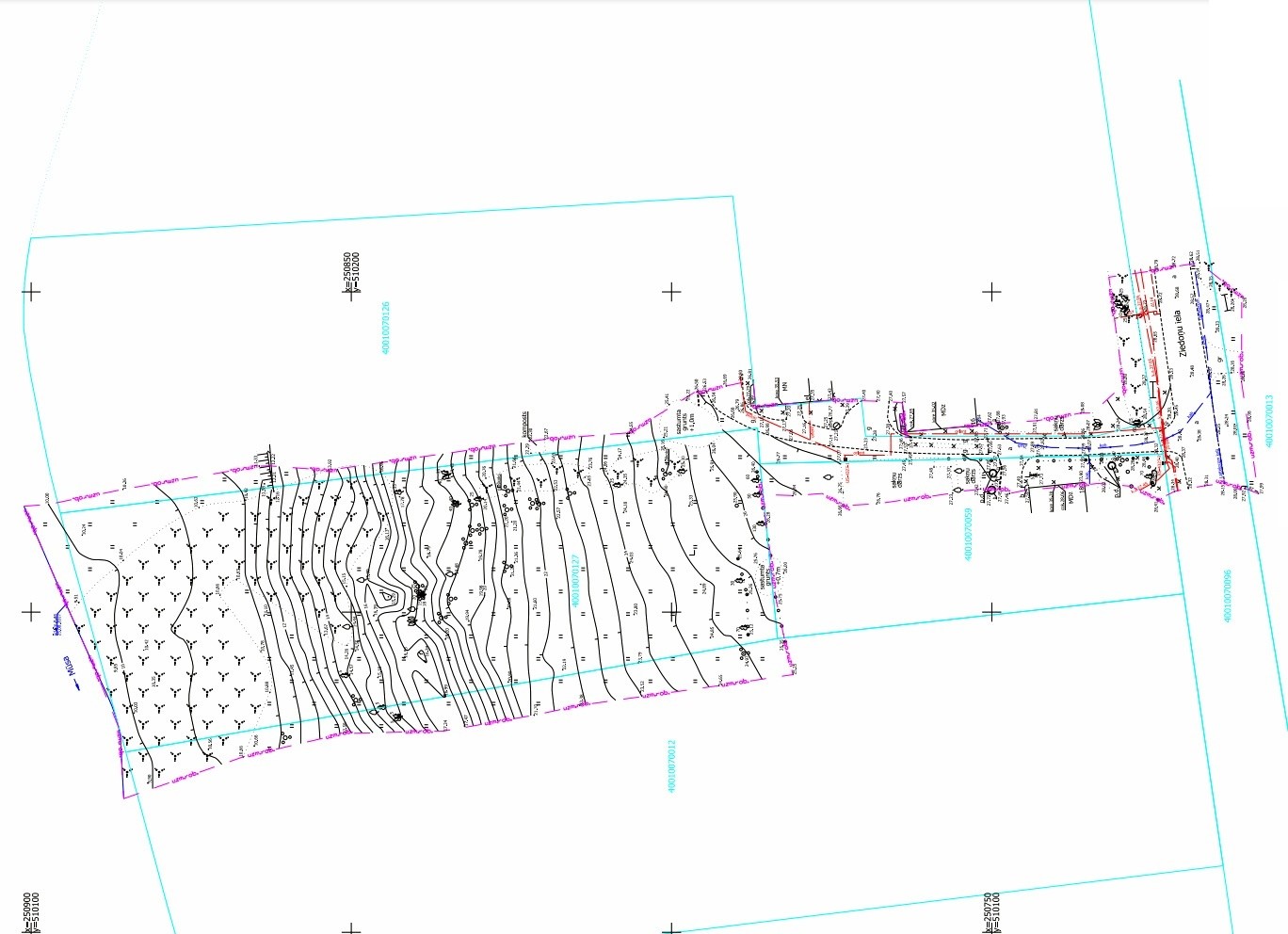Click cadastral label 40010070059
This screenshot has width=1288, height=934.
(x=967, y=535)
